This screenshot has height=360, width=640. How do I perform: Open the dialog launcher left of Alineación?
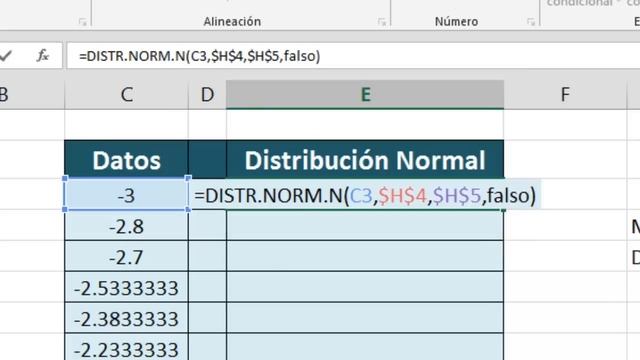tap(82, 22)
